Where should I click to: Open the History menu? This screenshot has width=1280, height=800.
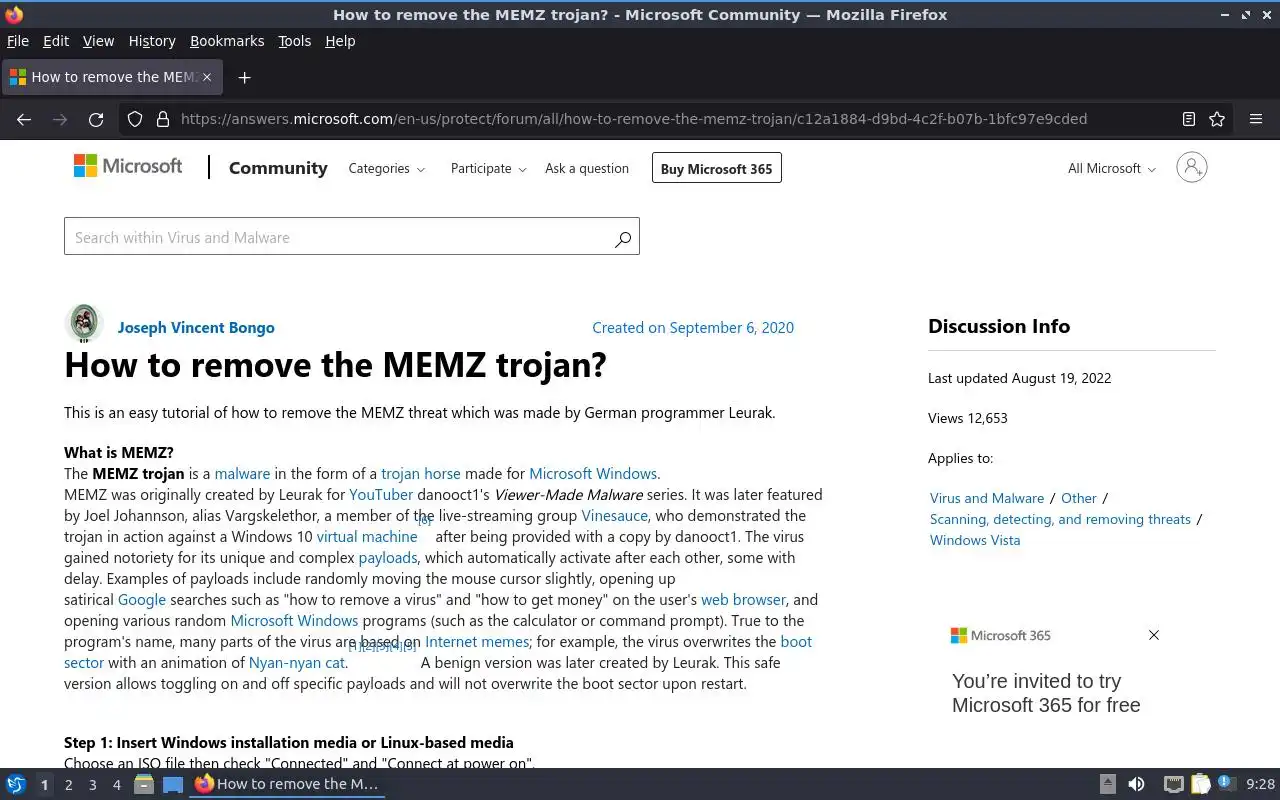pos(152,41)
